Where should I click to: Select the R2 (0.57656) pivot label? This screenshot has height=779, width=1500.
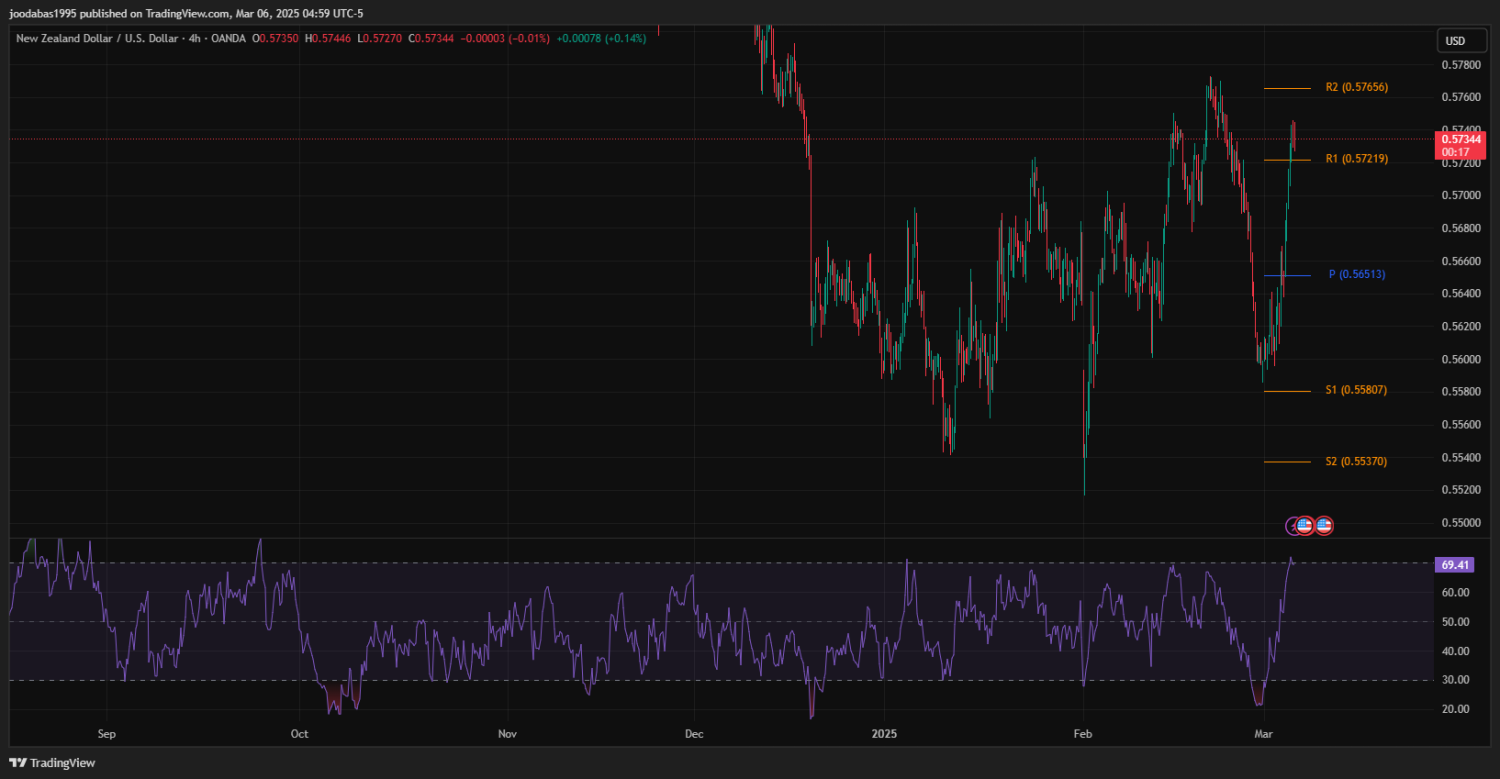[x=1356, y=88]
